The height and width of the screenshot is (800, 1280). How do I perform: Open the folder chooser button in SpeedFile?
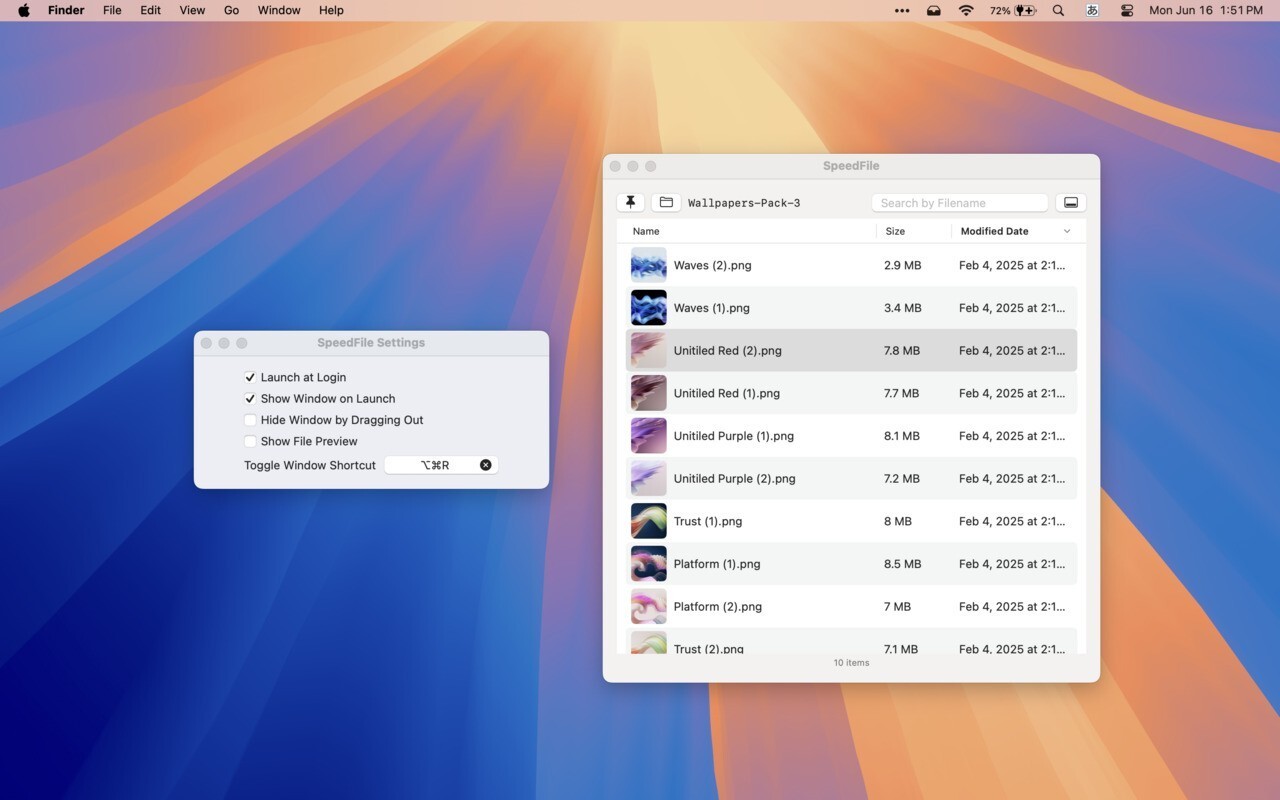click(666, 202)
